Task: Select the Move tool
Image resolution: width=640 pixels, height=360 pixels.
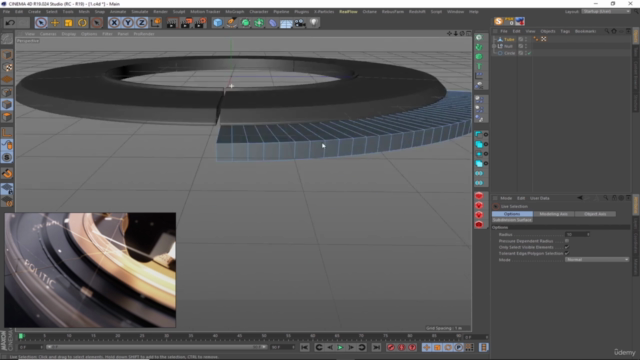Action: point(55,23)
